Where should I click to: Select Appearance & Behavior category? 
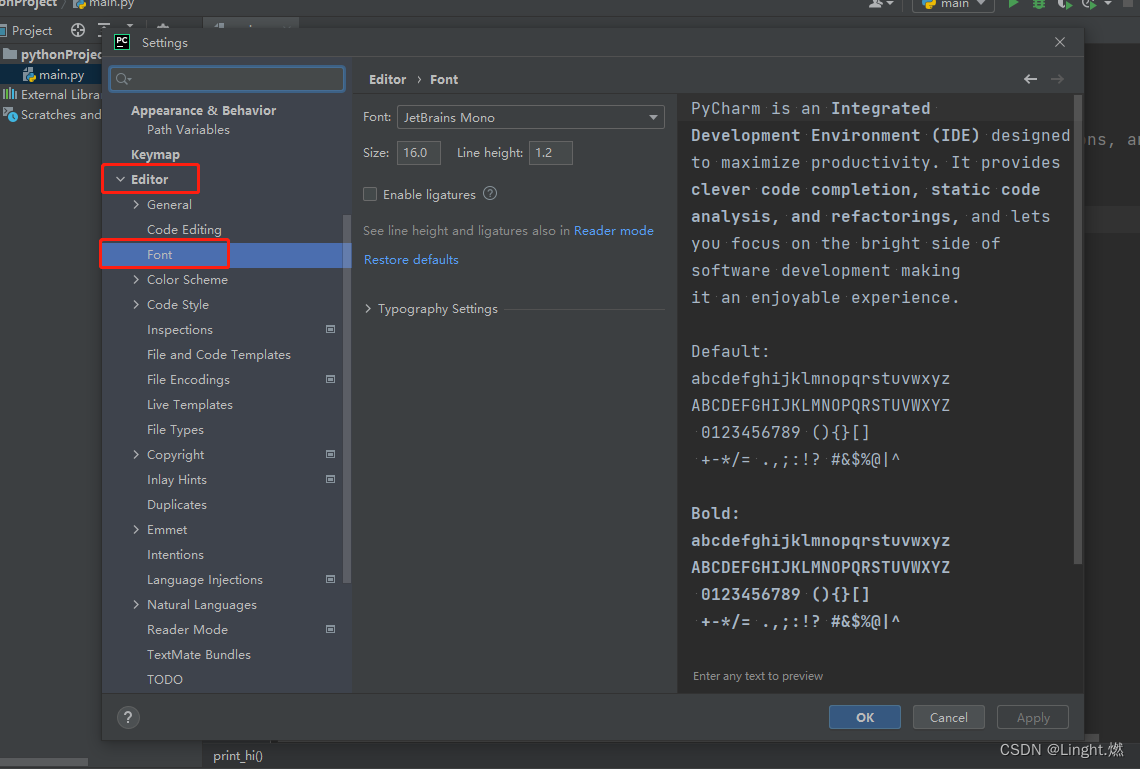click(x=204, y=110)
